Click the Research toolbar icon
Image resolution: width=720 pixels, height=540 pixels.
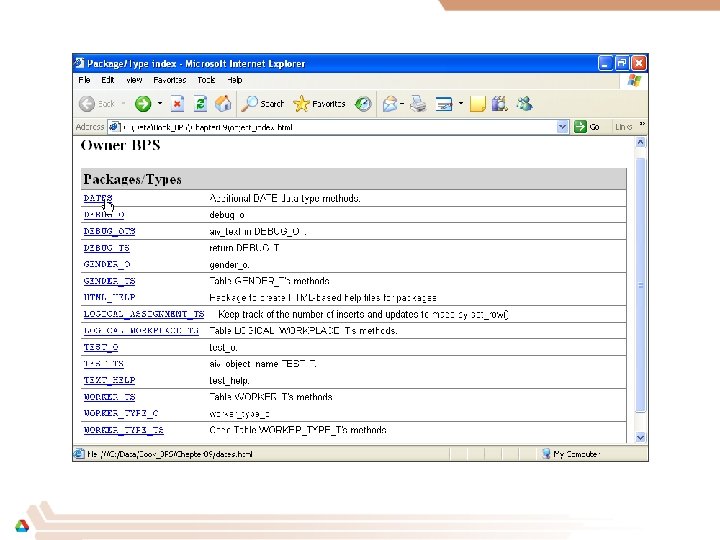tap(500, 104)
